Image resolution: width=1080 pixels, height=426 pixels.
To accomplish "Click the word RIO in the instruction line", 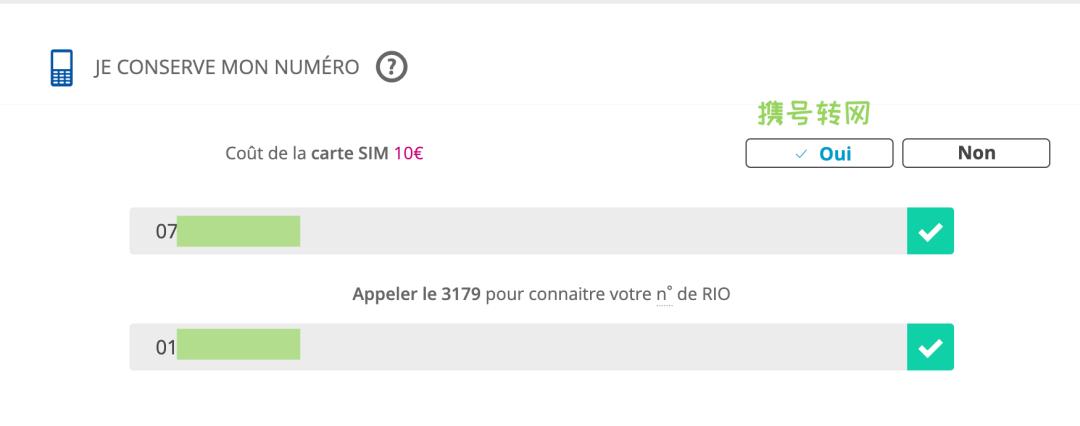I will point(716,296).
